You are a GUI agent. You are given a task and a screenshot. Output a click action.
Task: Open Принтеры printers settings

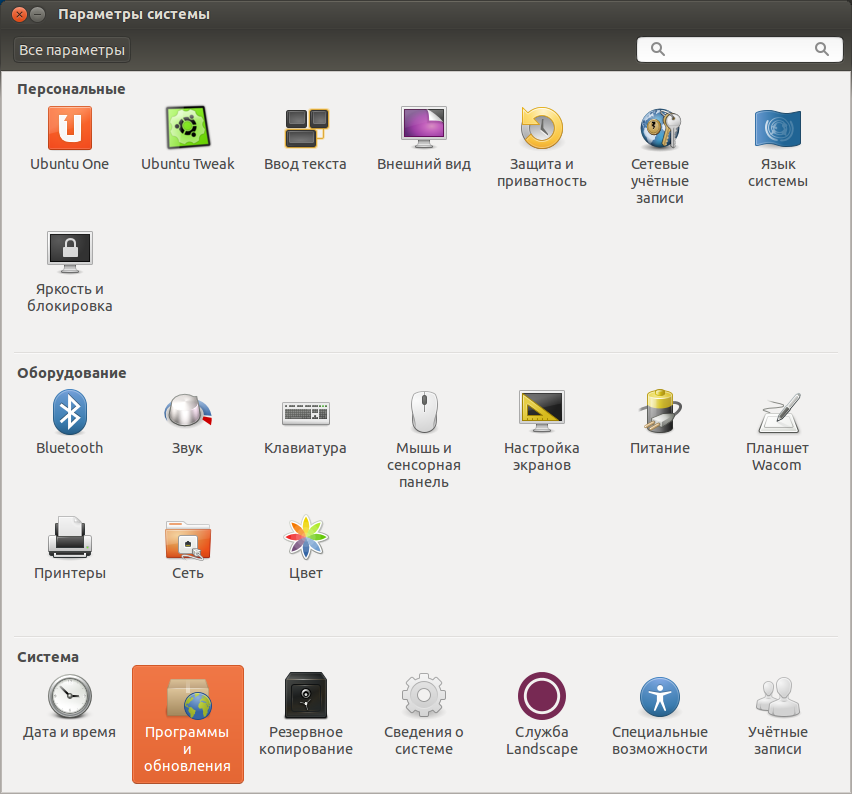point(70,548)
